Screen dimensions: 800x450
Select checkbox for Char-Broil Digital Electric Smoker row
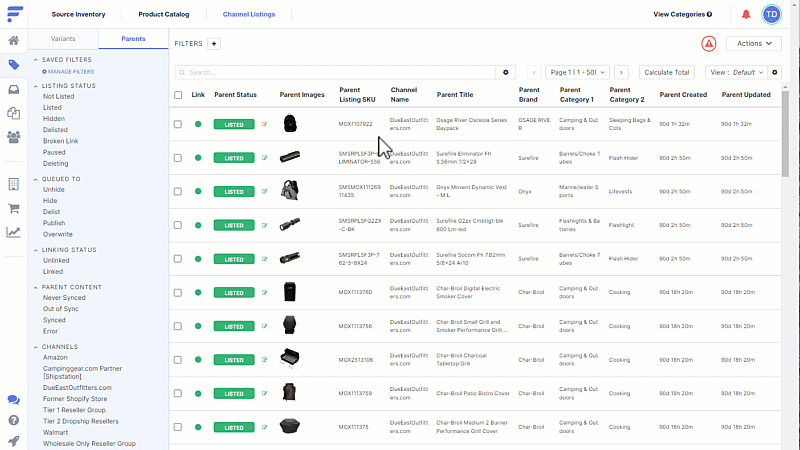point(178,292)
